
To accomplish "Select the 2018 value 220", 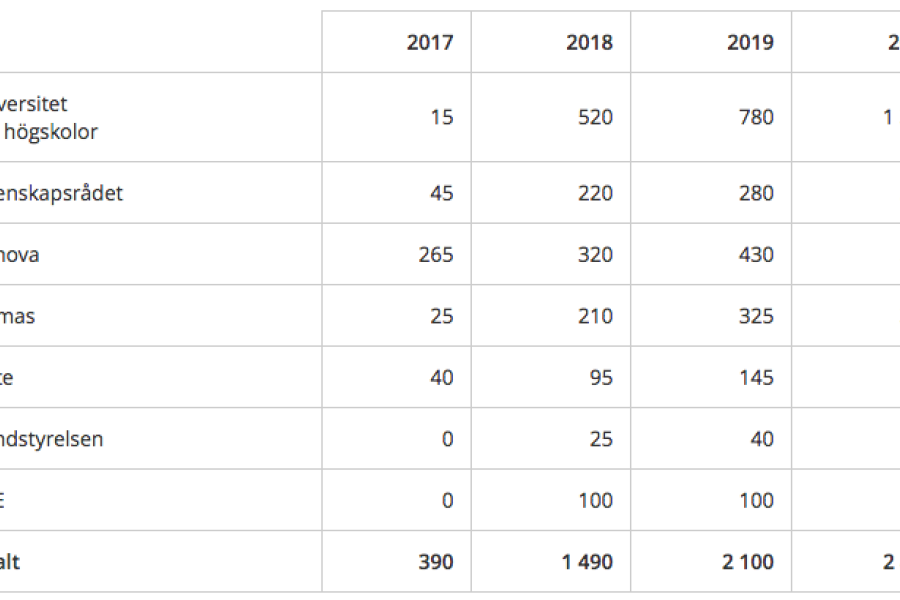I will [595, 193].
